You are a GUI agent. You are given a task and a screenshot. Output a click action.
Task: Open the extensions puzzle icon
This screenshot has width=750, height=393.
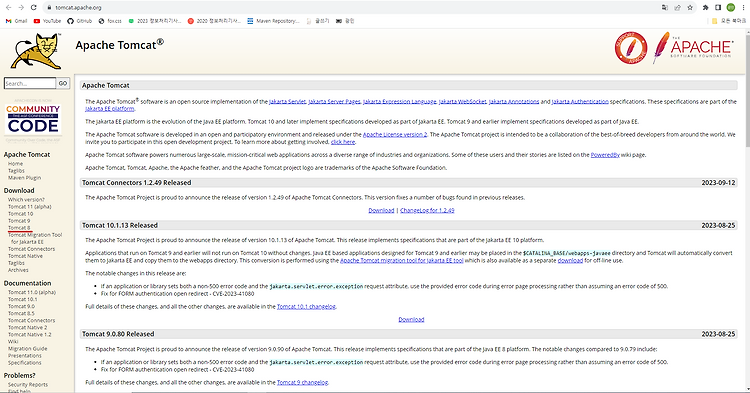coord(706,8)
